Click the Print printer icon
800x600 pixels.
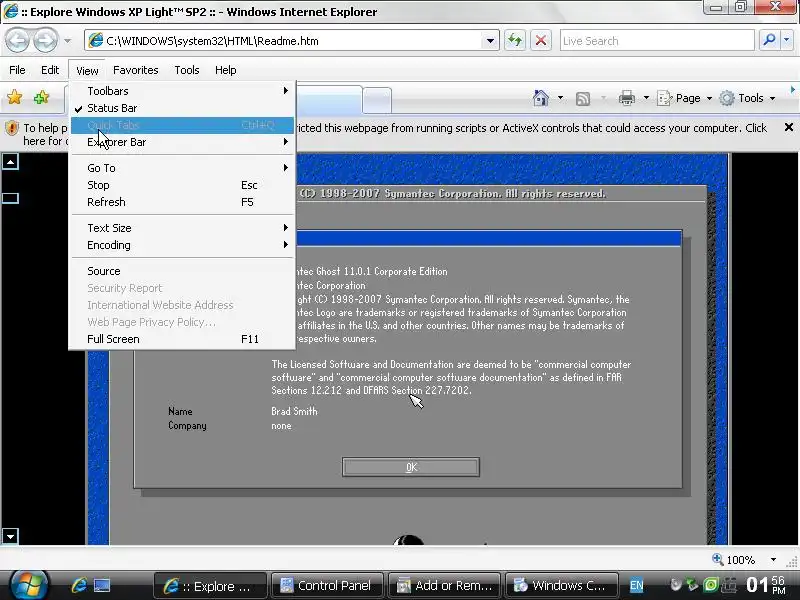pos(627,97)
